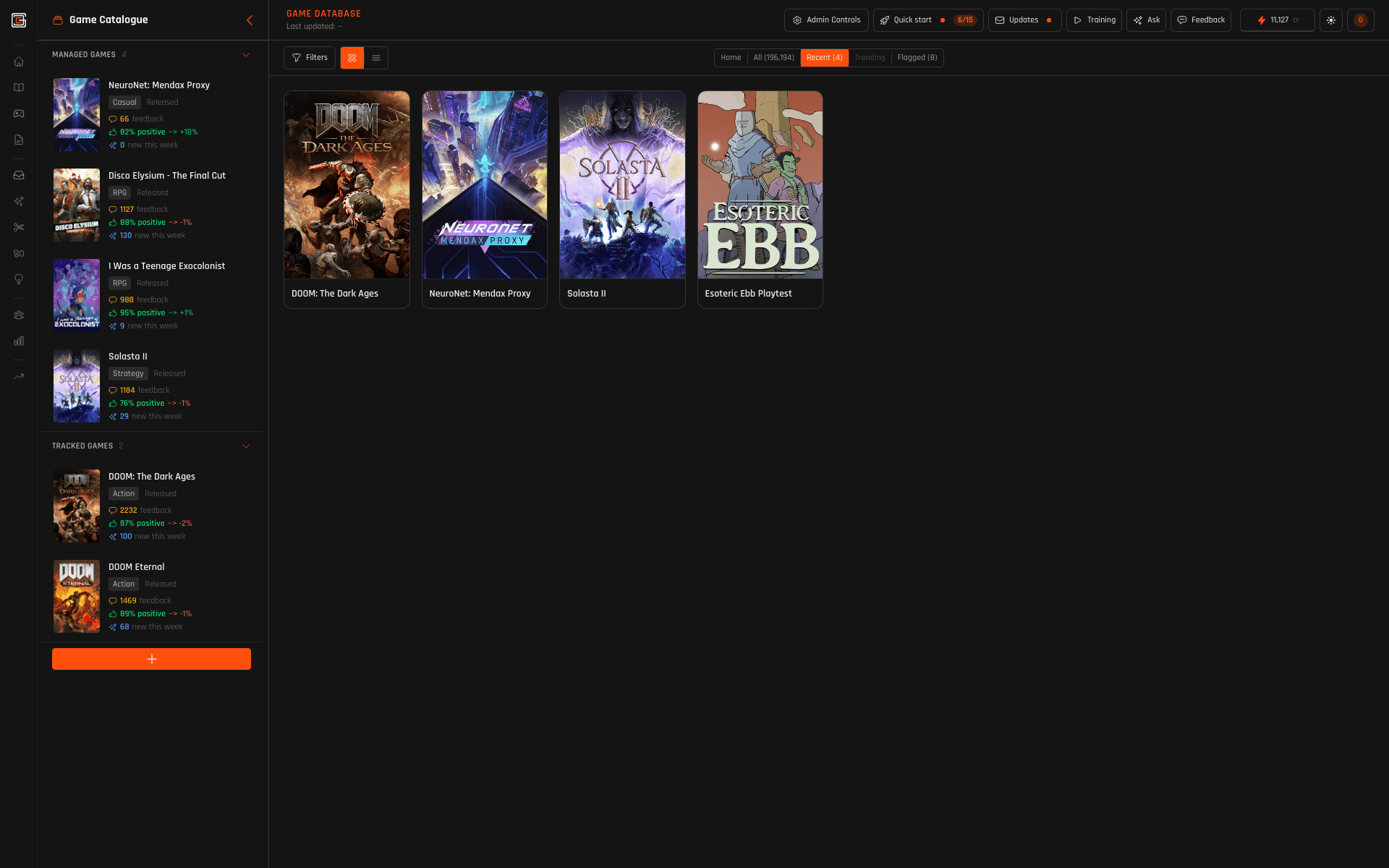Toggle the light/dark theme button
The image size is (1389, 868).
[x=1330, y=20]
